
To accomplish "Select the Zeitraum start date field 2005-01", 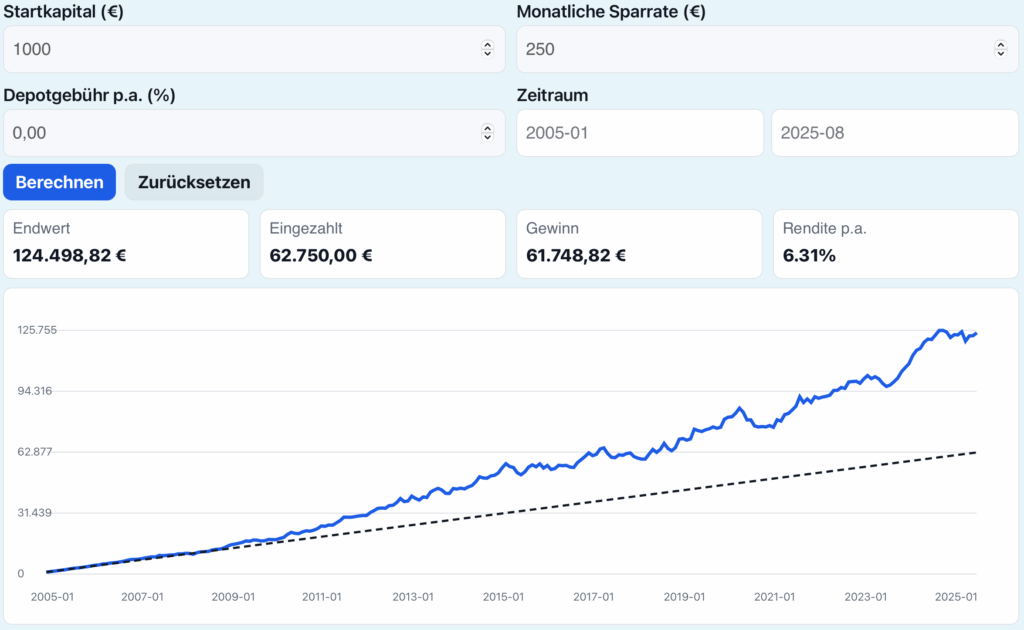I will click(640, 132).
